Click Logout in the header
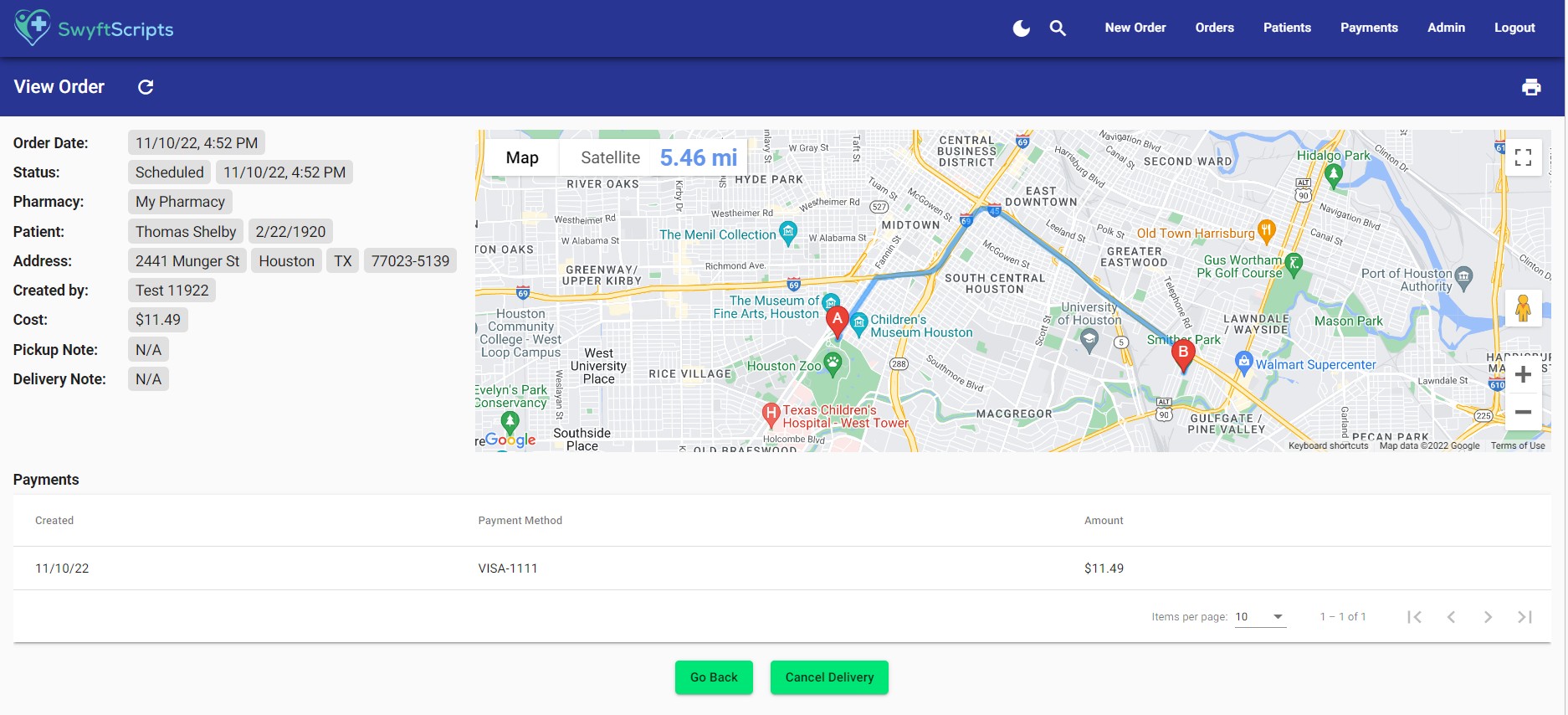 (x=1514, y=28)
